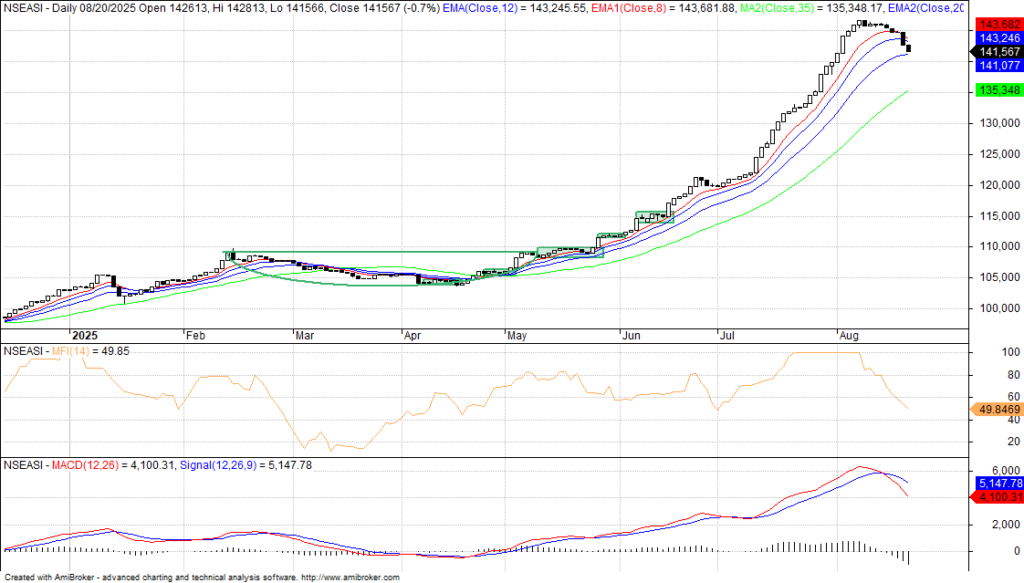
Task: Click the black 141,567 close price marker
Action: point(996,52)
